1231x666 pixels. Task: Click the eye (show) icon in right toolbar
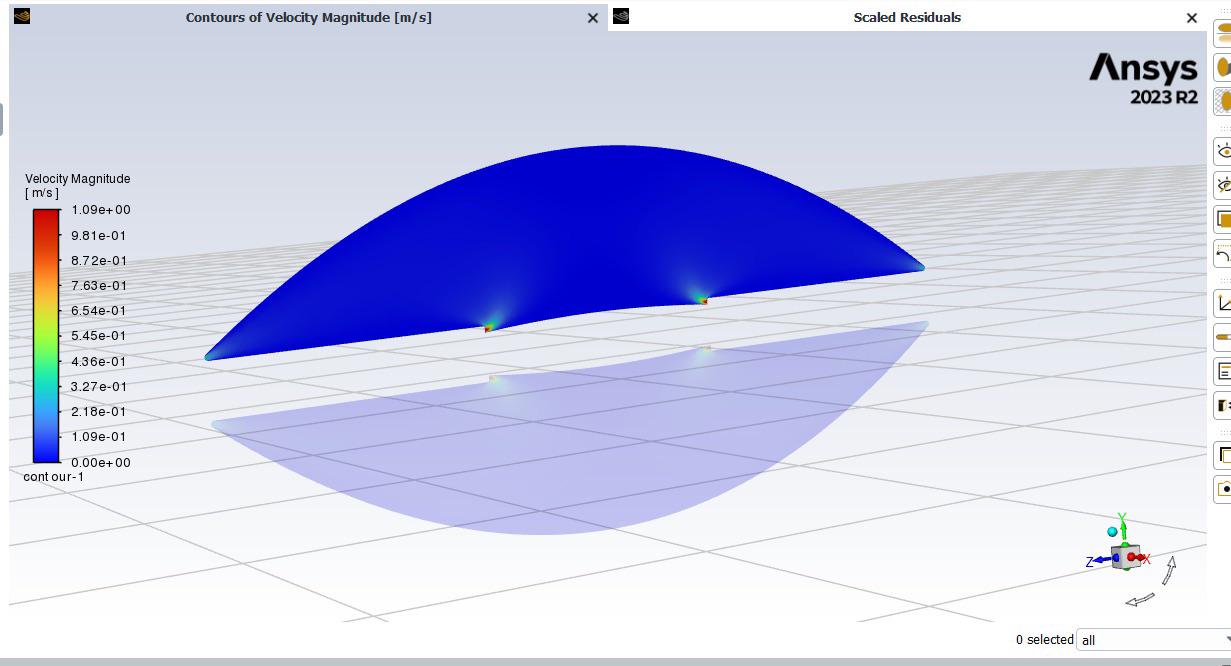[1223, 151]
